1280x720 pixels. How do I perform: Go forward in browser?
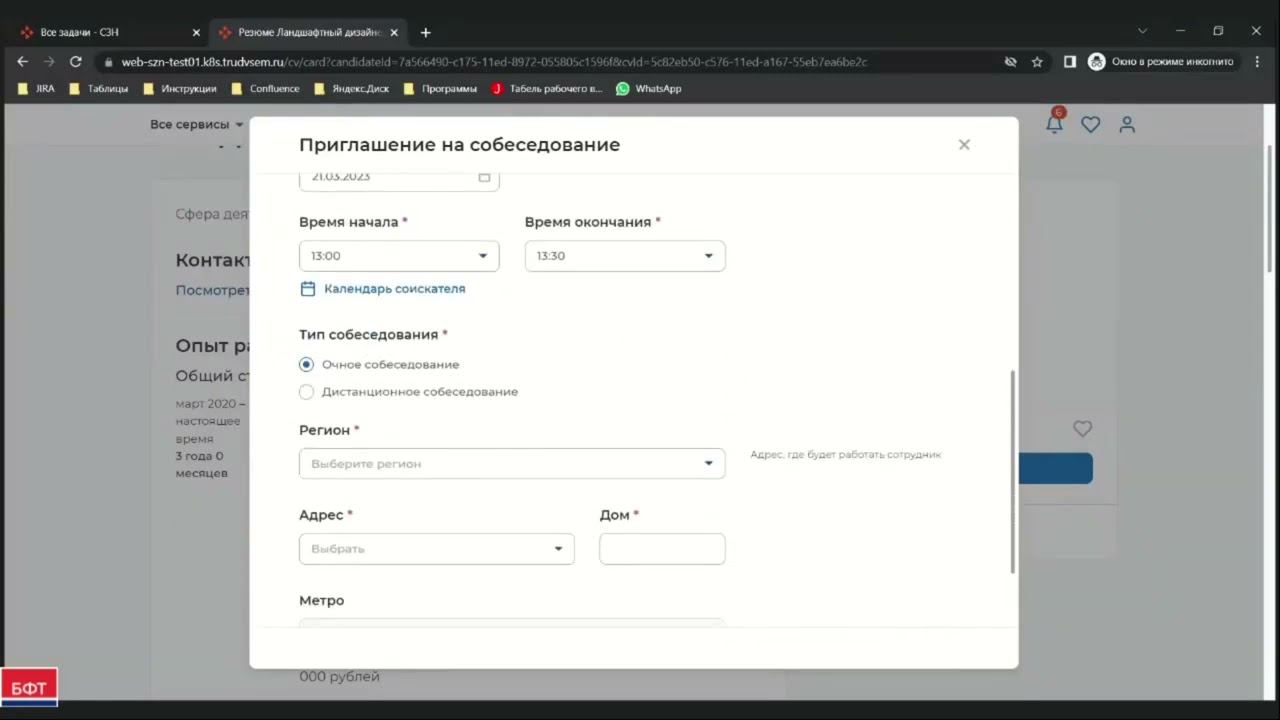[49, 62]
